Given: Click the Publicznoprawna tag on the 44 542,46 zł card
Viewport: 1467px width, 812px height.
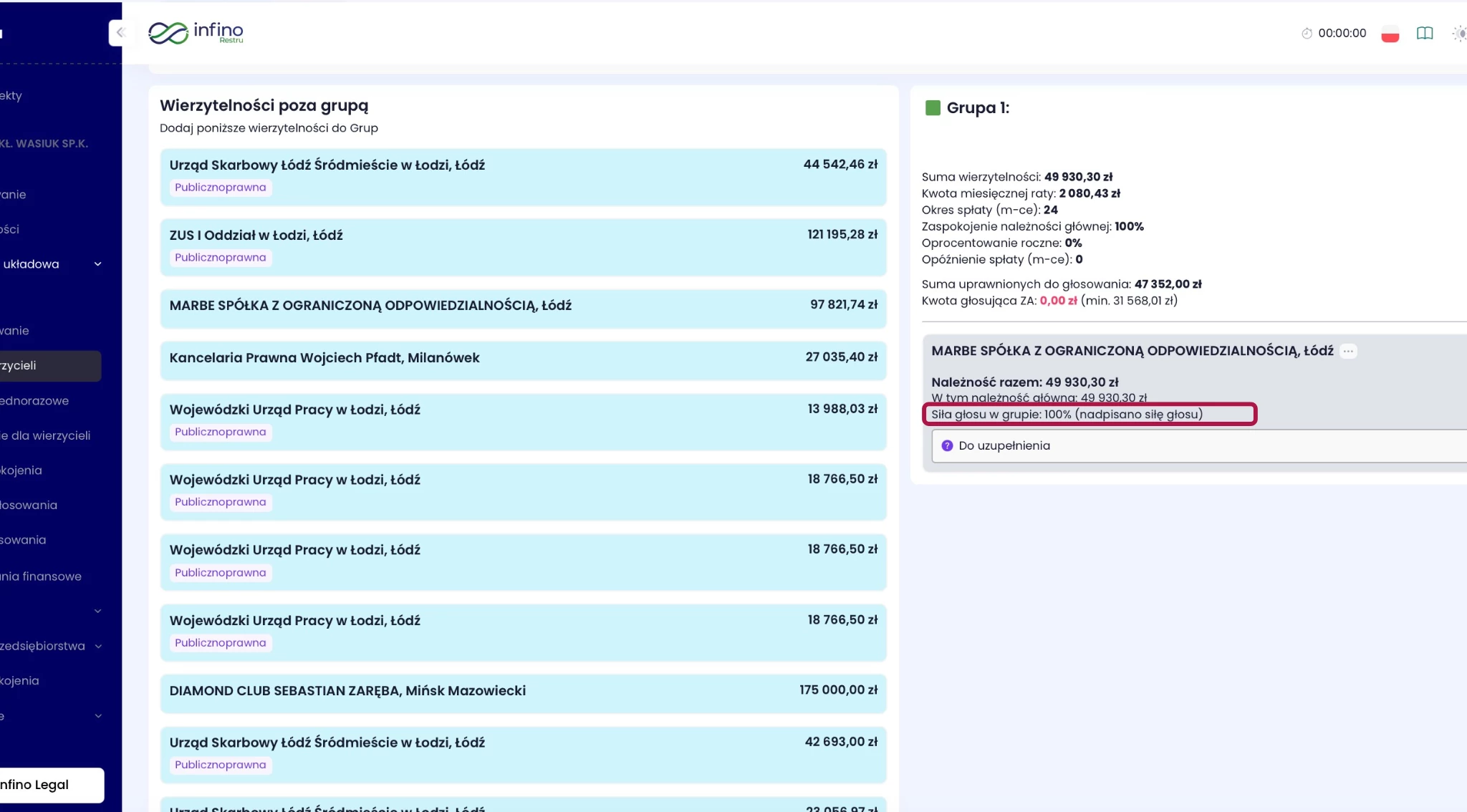Looking at the screenshot, I should coord(221,188).
